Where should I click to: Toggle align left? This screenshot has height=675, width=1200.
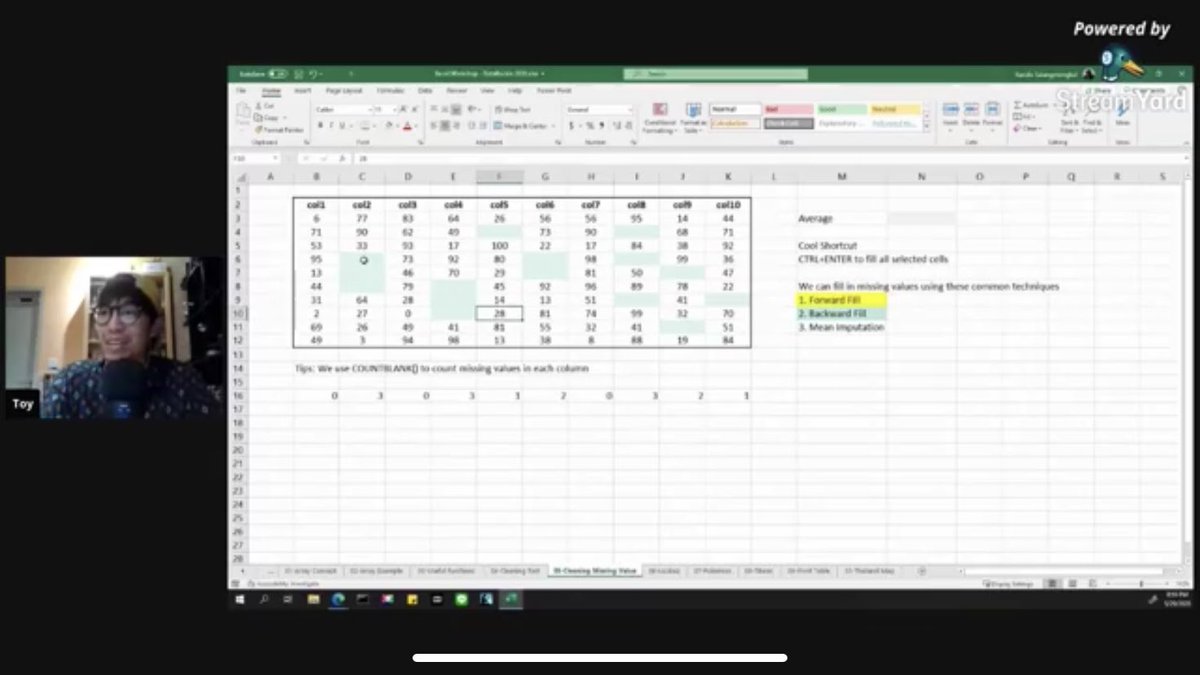[x=434, y=125]
